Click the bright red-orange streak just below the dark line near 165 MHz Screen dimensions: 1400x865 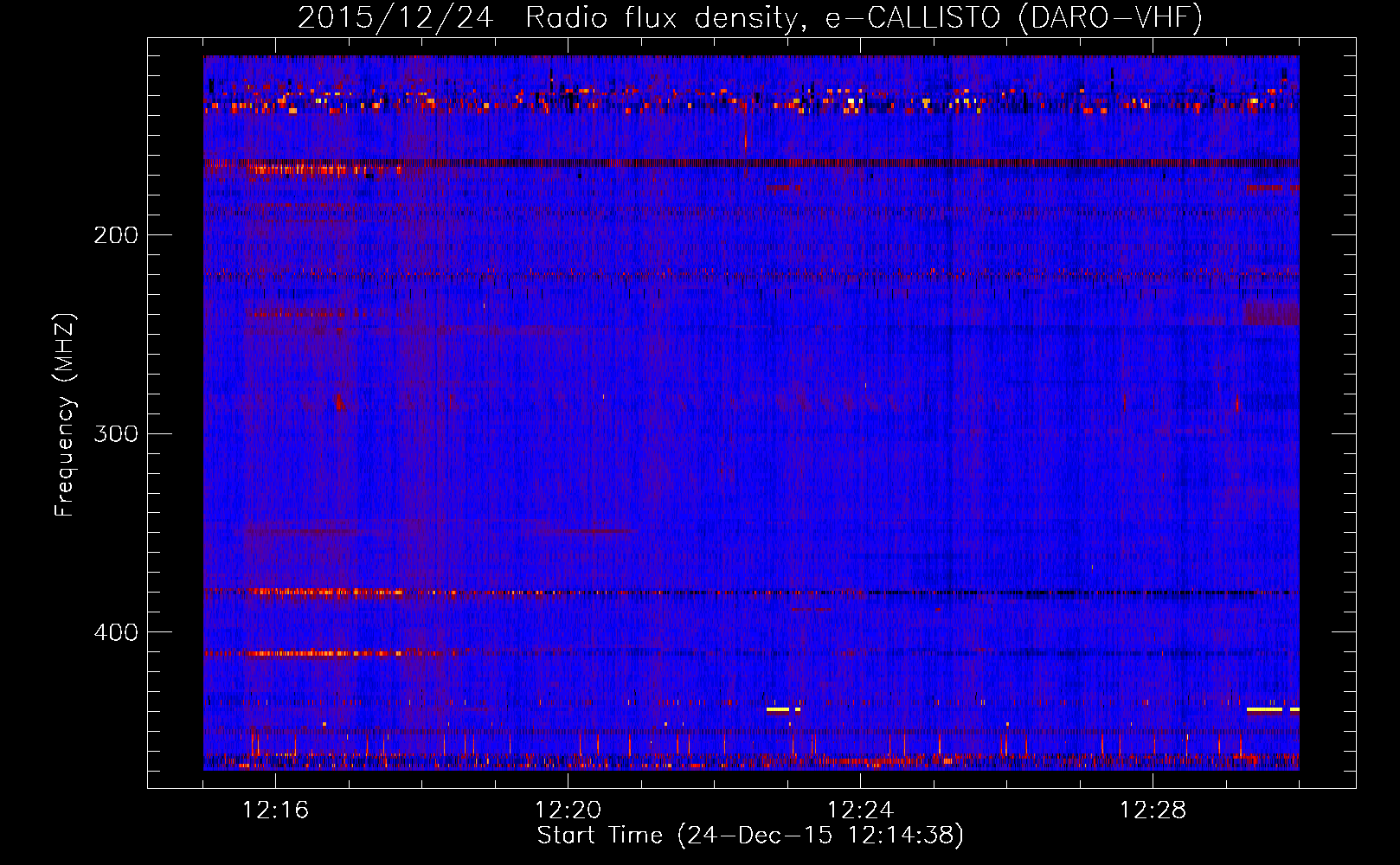(324, 170)
